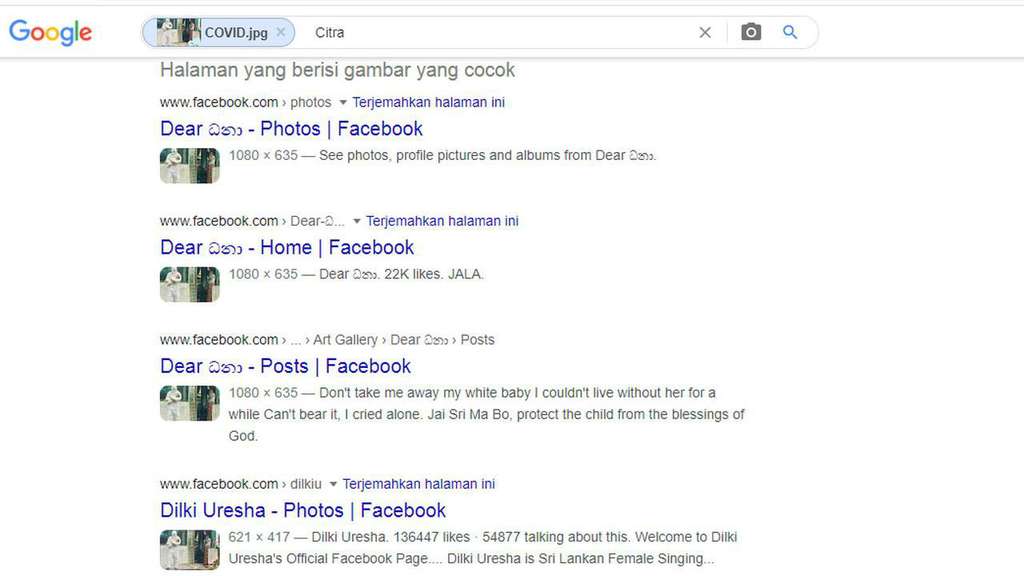The height and width of the screenshot is (576, 1024).
Task: Click the Google logo
Action: click(50, 32)
